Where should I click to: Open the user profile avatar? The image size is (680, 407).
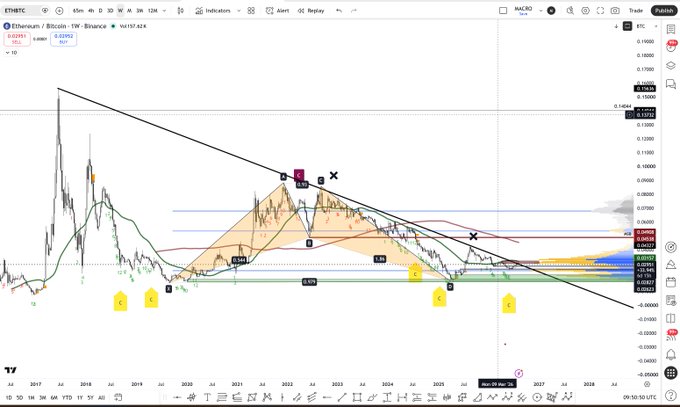(551, 10)
